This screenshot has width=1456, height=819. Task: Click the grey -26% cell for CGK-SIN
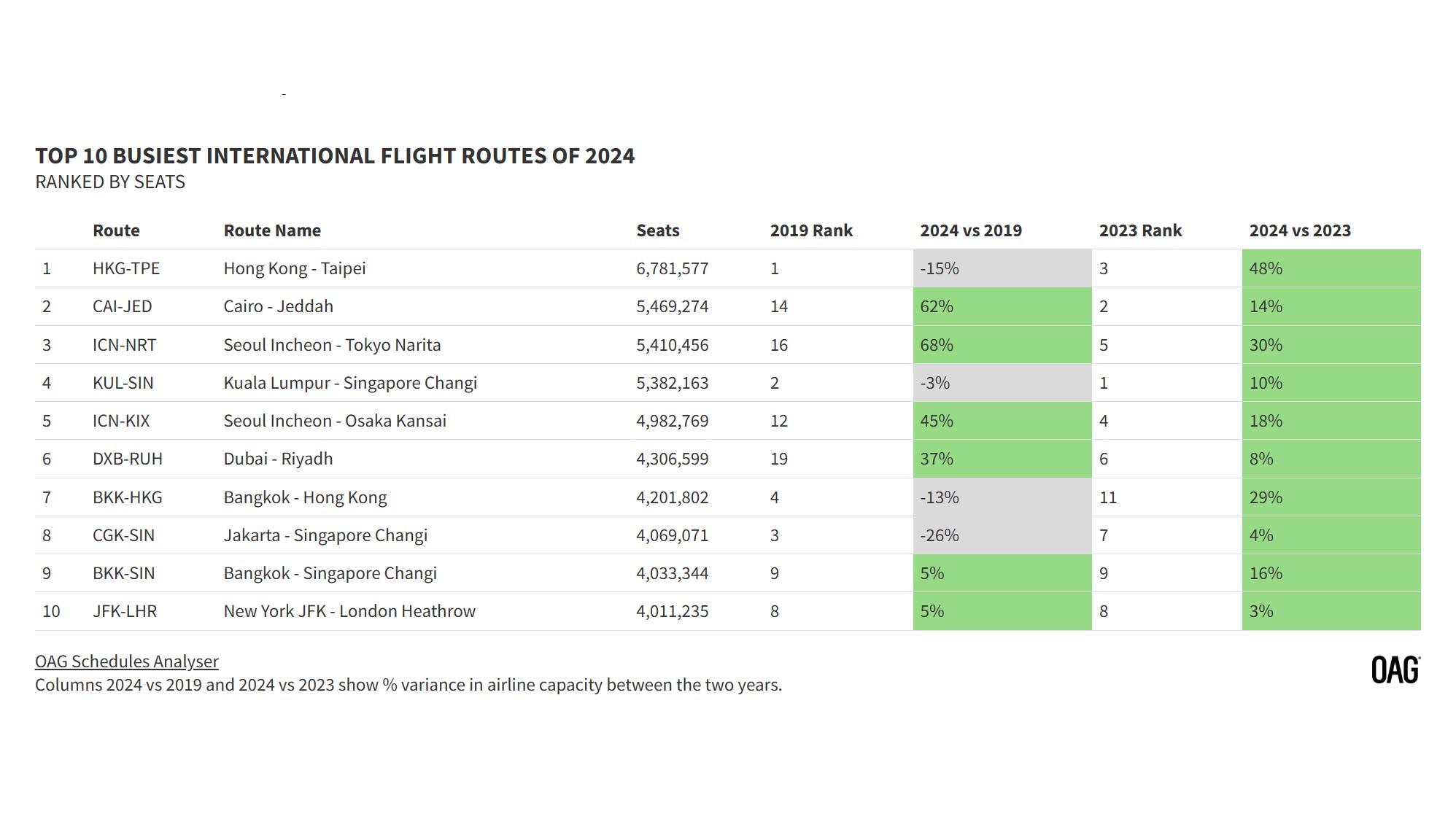click(1003, 535)
